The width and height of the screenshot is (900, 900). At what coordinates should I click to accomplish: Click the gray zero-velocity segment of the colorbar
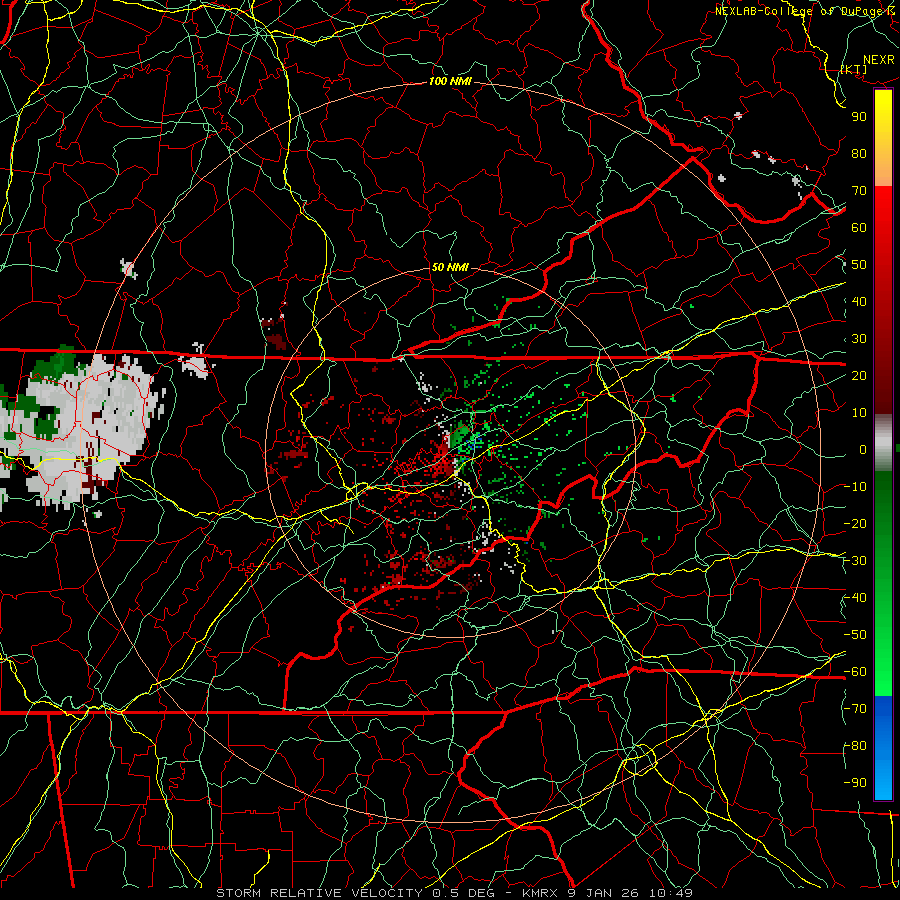(883, 442)
